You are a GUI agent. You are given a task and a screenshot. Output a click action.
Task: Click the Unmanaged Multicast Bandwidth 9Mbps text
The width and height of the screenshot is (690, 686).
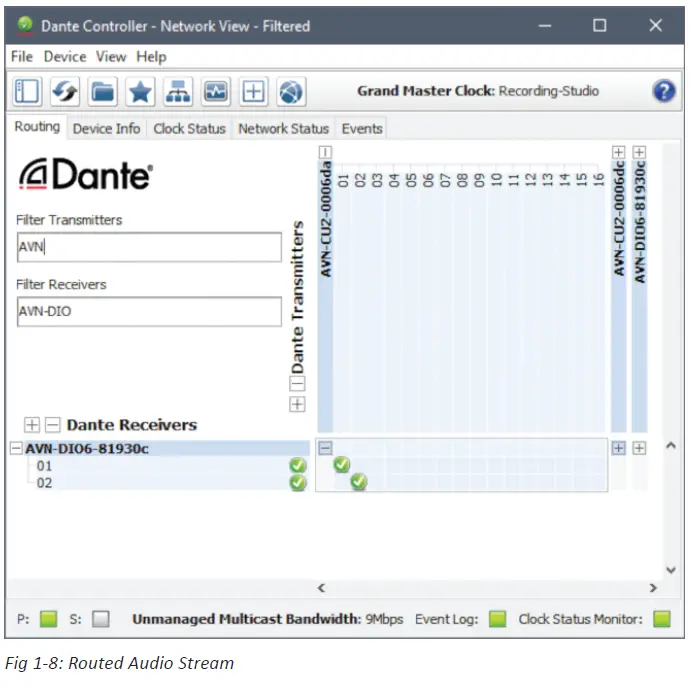[x=268, y=619]
